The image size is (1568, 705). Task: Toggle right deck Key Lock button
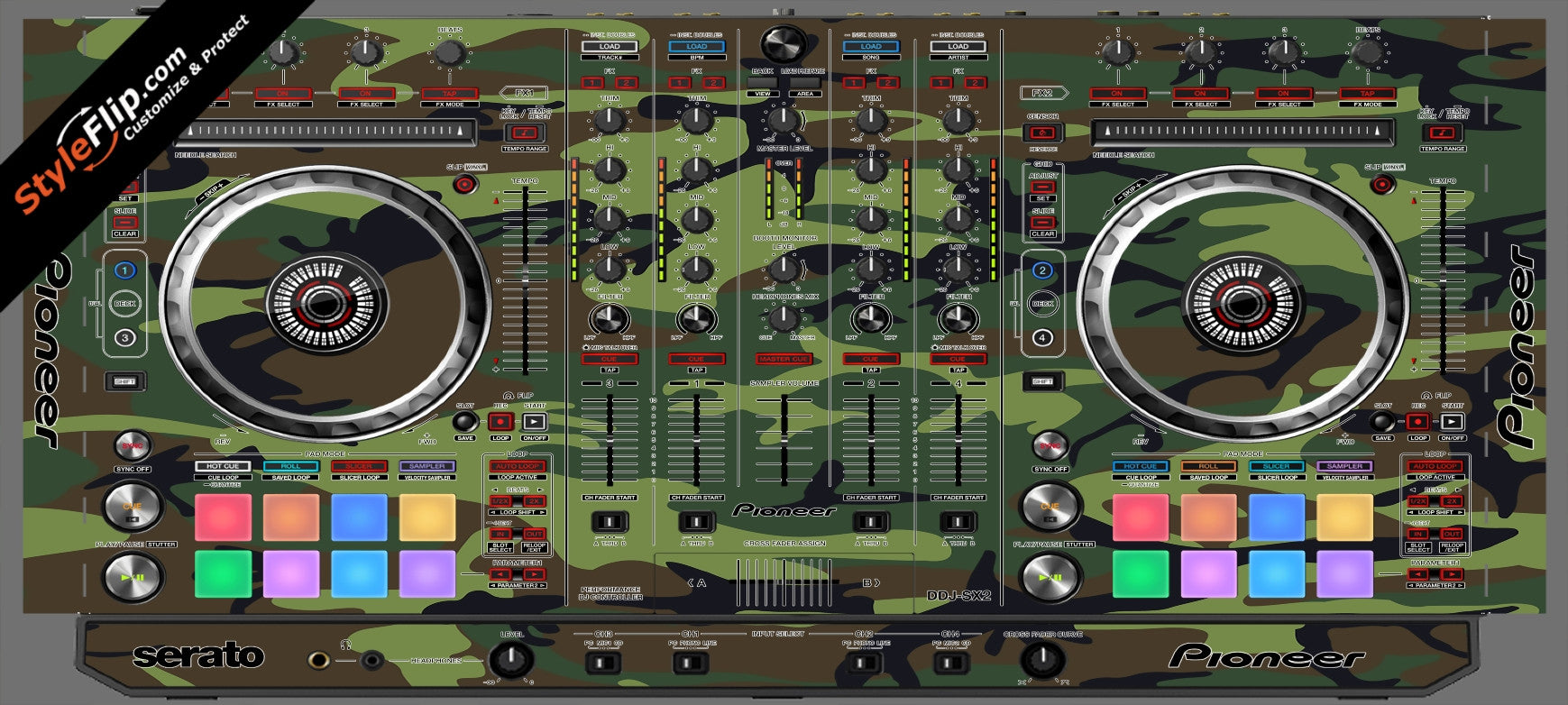[x=1444, y=133]
